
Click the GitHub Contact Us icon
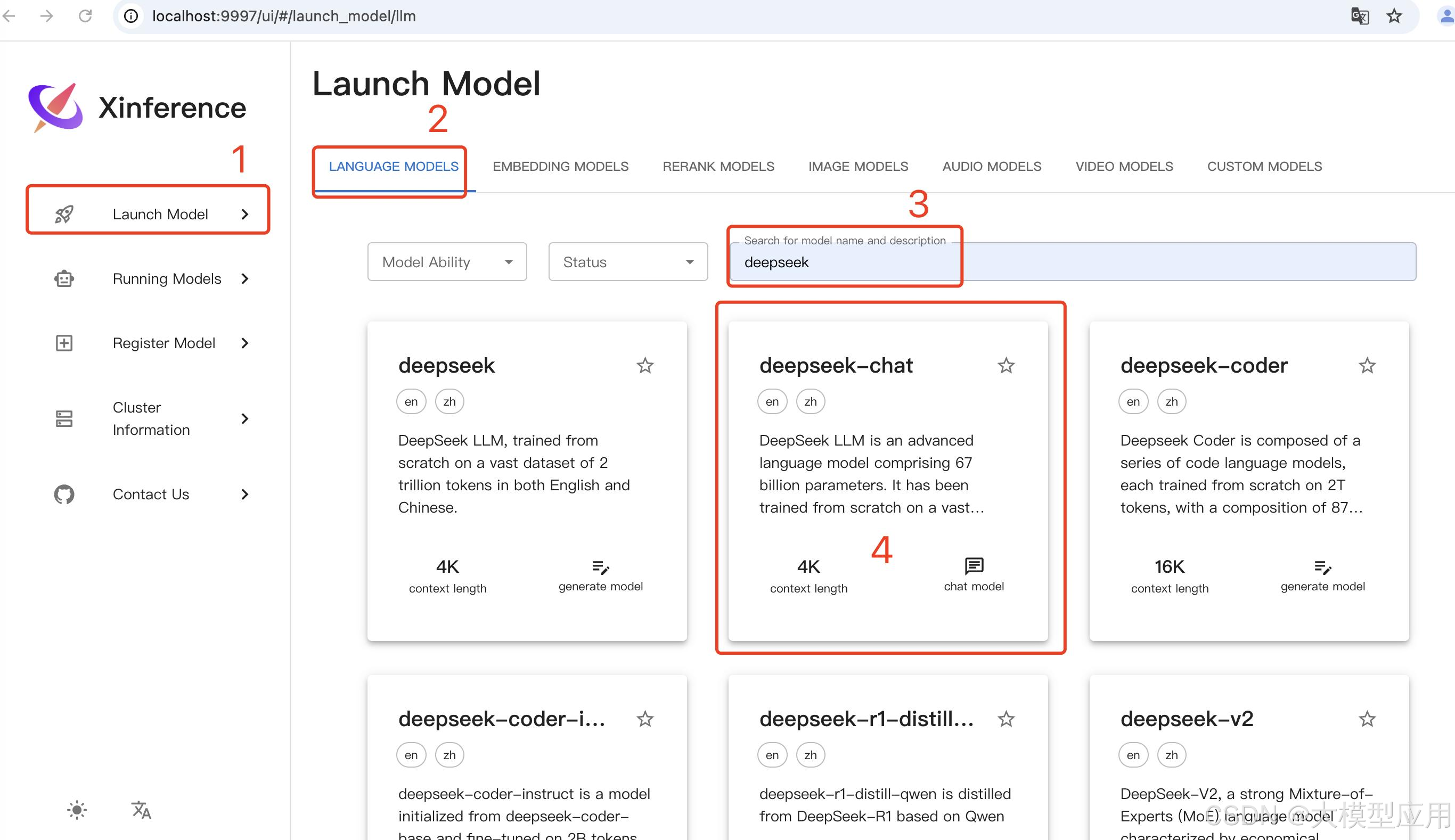coord(64,495)
